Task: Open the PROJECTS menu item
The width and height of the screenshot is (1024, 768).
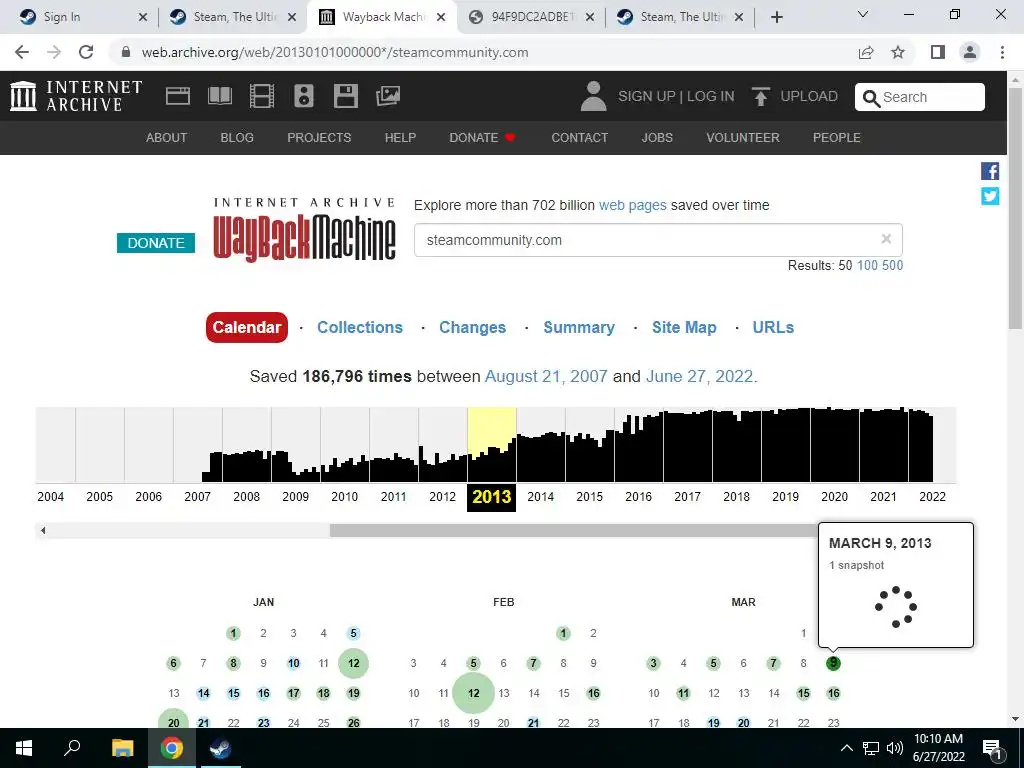Action: tap(319, 138)
